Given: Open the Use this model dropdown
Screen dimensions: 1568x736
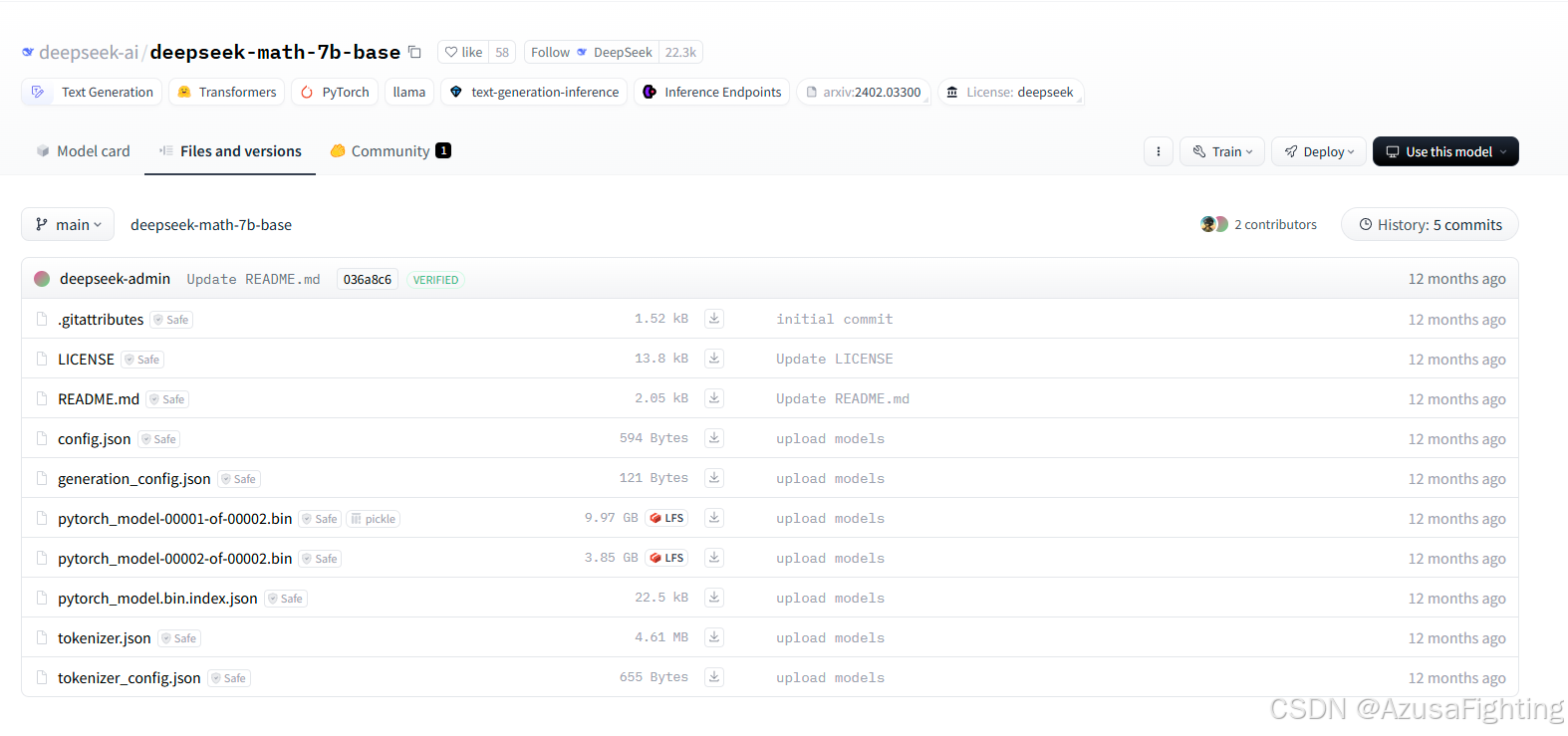Looking at the screenshot, I should (x=1445, y=151).
